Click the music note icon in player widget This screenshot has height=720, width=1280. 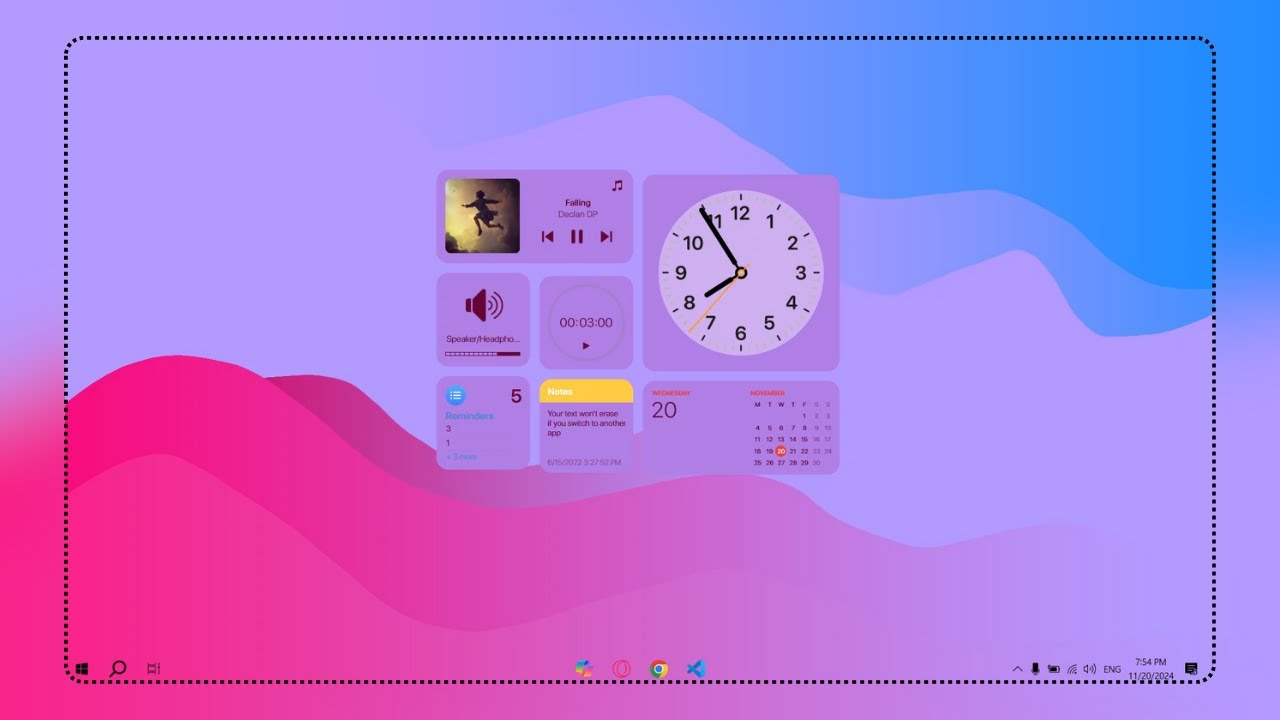617,185
